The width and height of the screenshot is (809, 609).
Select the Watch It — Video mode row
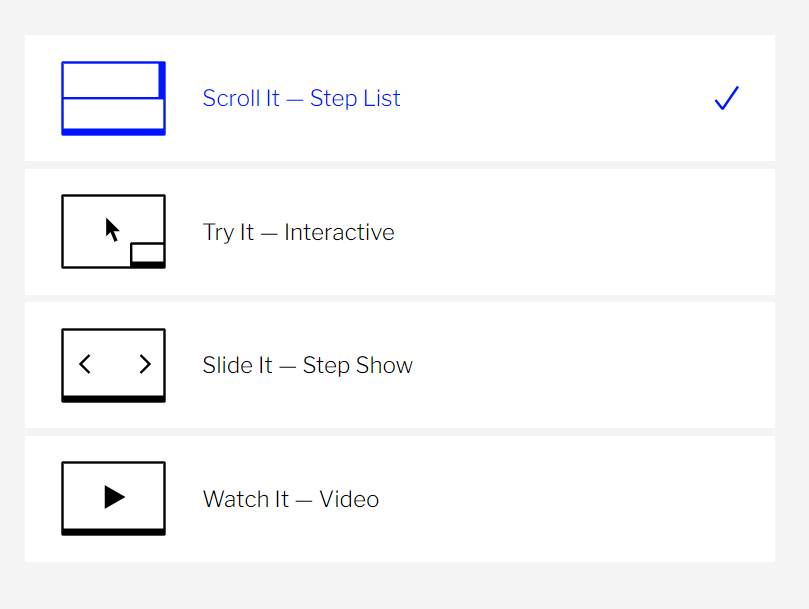pyautogui.click(x=400, y=498)
